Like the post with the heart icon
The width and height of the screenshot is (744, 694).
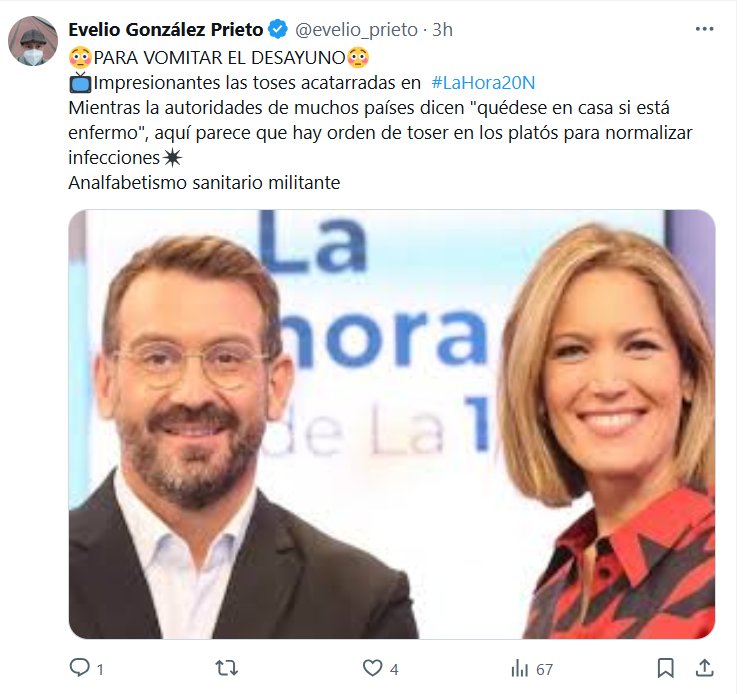coord(372,668)
